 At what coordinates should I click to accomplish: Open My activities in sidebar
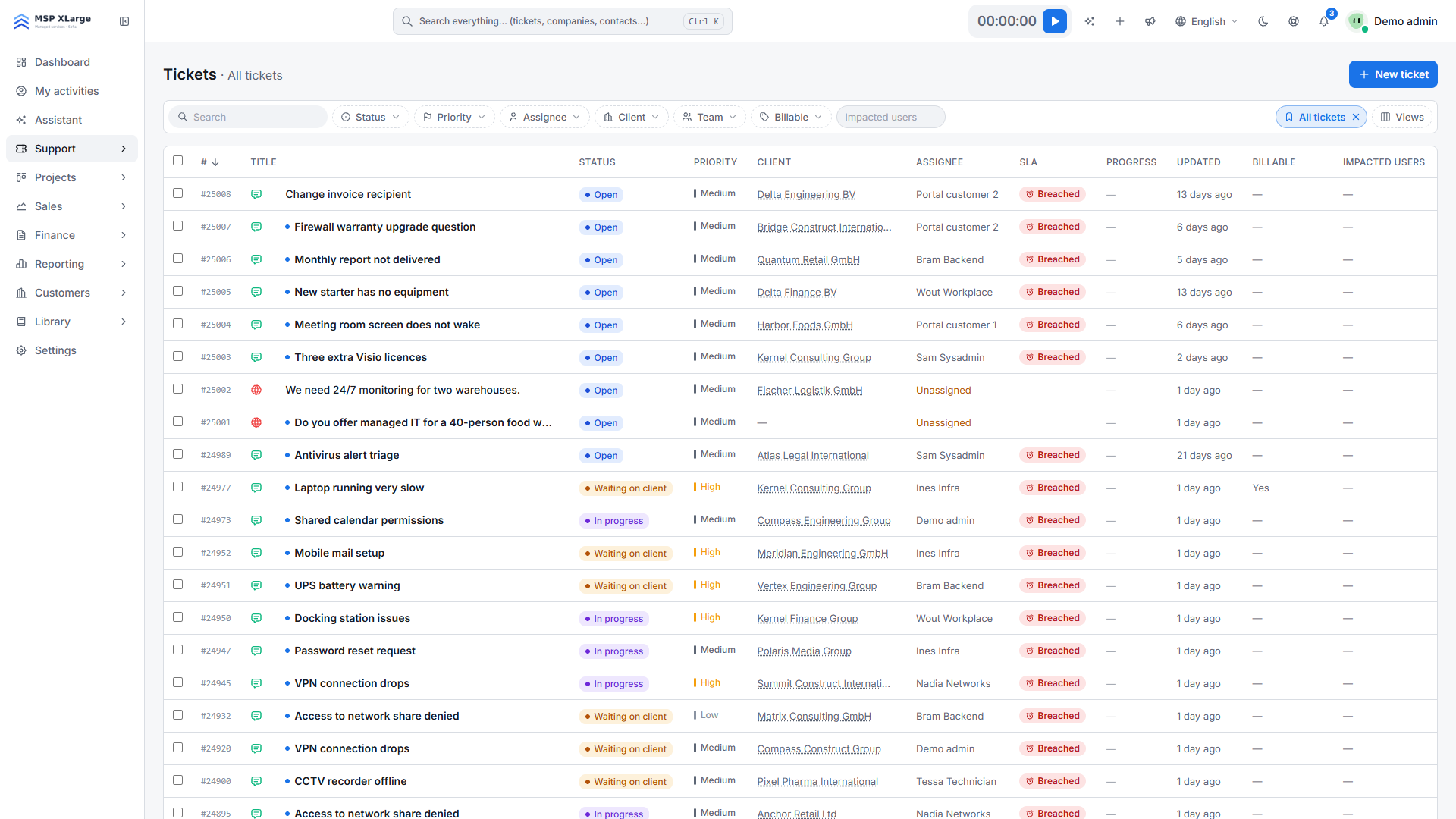coord(72,91)
